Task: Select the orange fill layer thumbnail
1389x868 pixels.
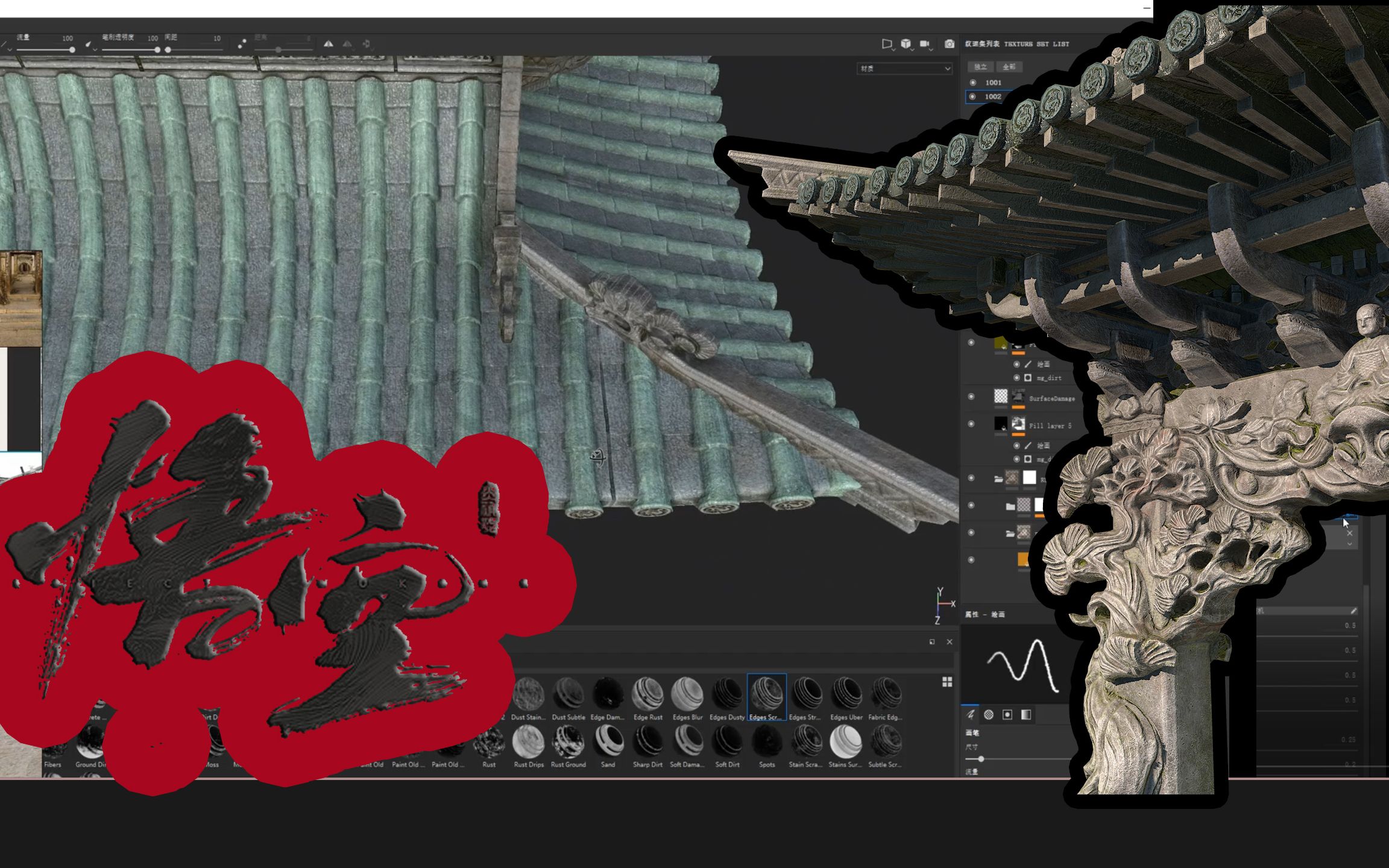Action: click(x=1023, y=559)
